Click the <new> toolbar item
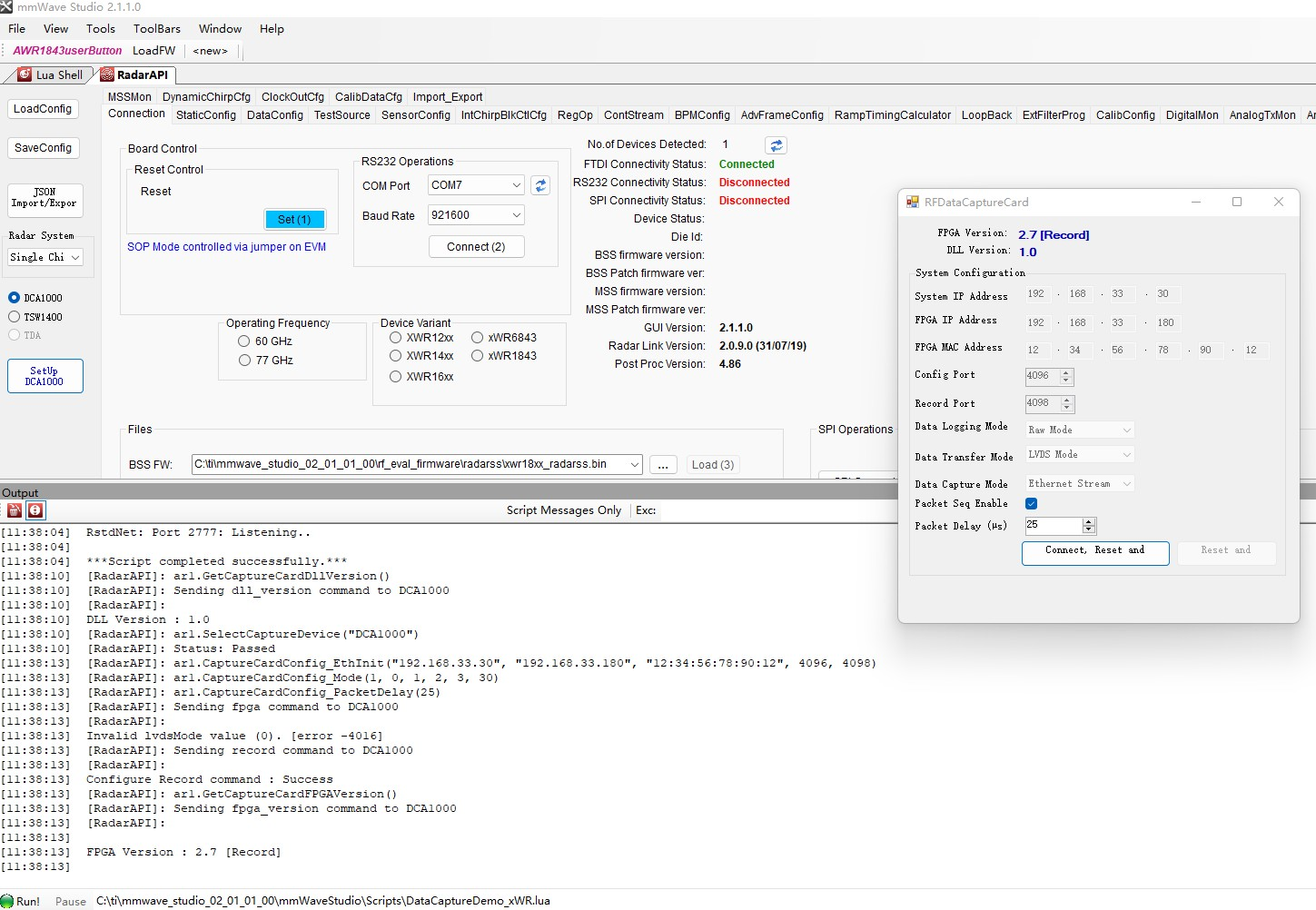Image resolution: width=1316 pixels, height=910 pixels. click(211, 51)
